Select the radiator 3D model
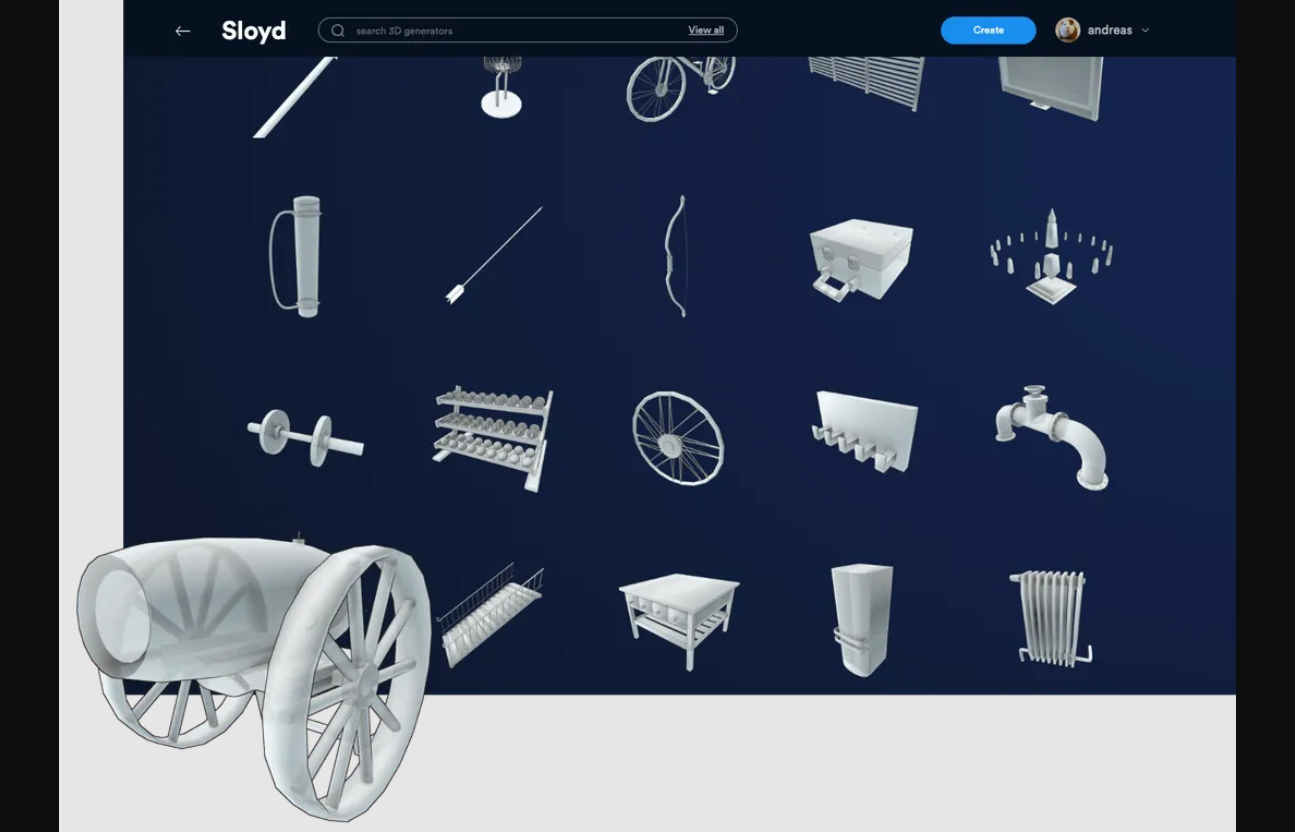This screenshot has width=1295, height=832. point(1050,617)
